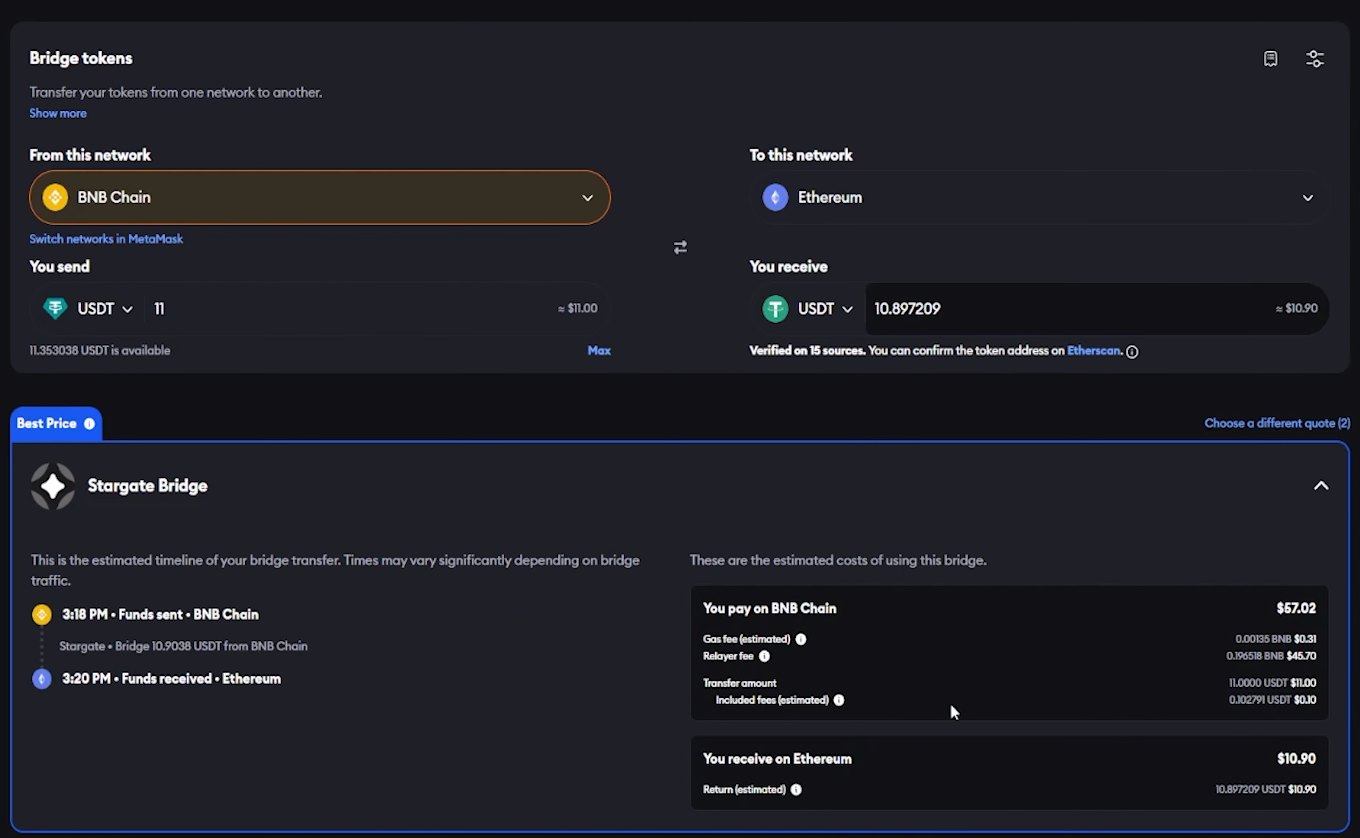Click the Gas fee estimated info icon
Image resolution: width=1360 pixels, height=838 pixels.
(802, 639)
